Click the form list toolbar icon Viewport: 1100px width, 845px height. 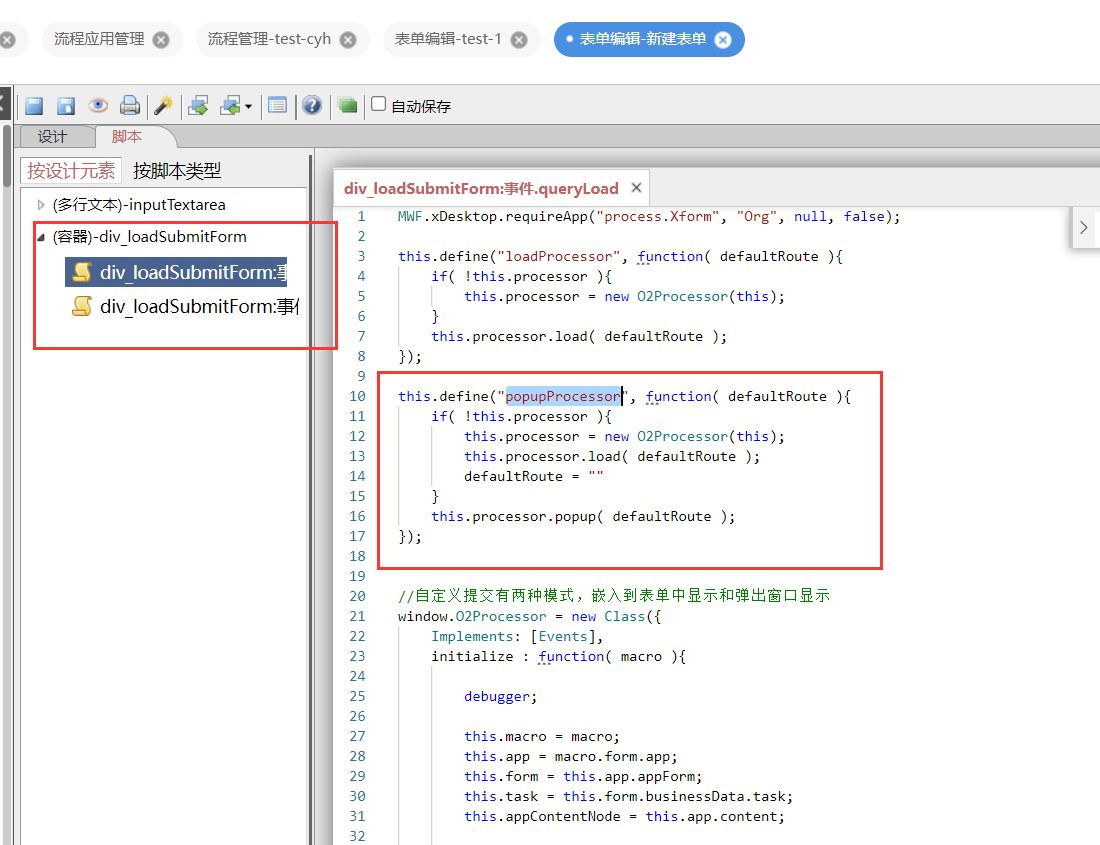click(278, 106)
